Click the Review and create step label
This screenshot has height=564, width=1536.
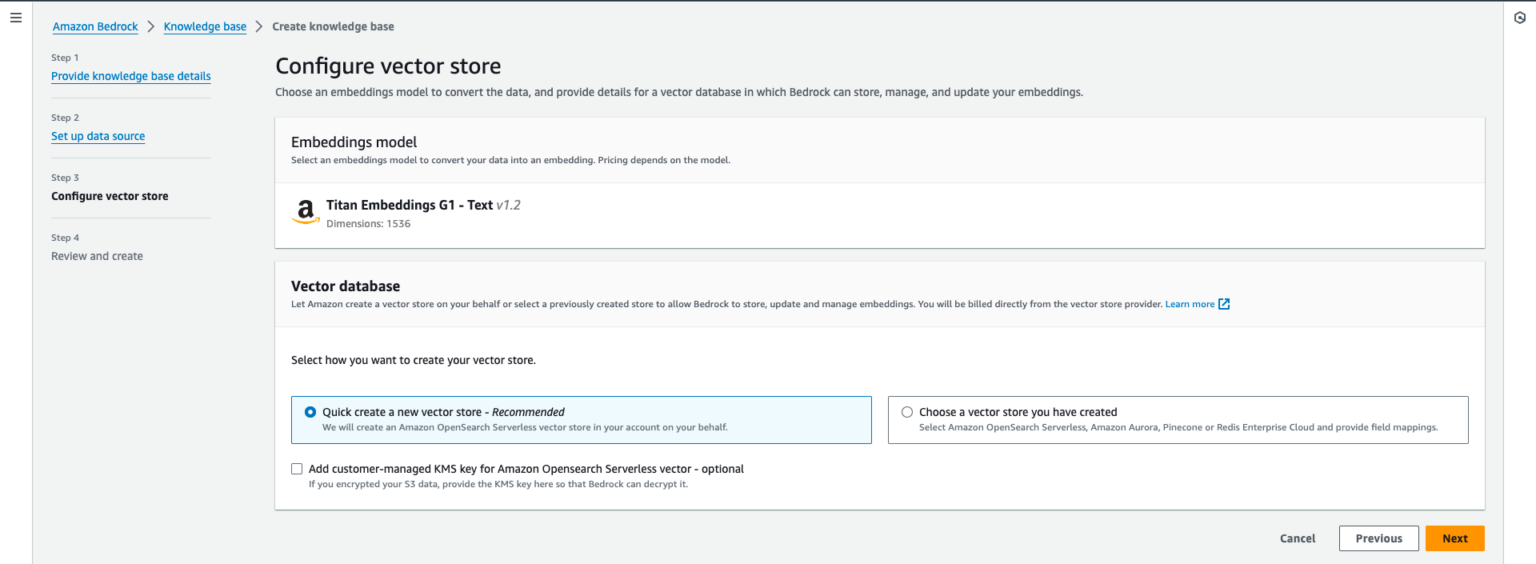point(97,256)
